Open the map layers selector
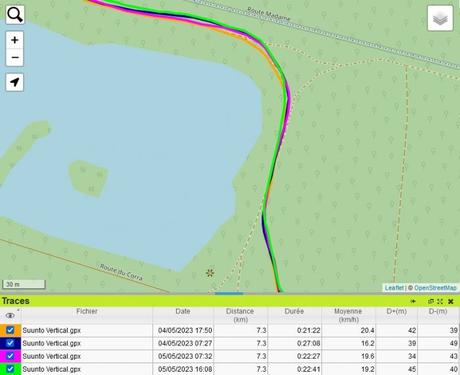The width and height of the screenshot is (460, 375). point(440,18)
